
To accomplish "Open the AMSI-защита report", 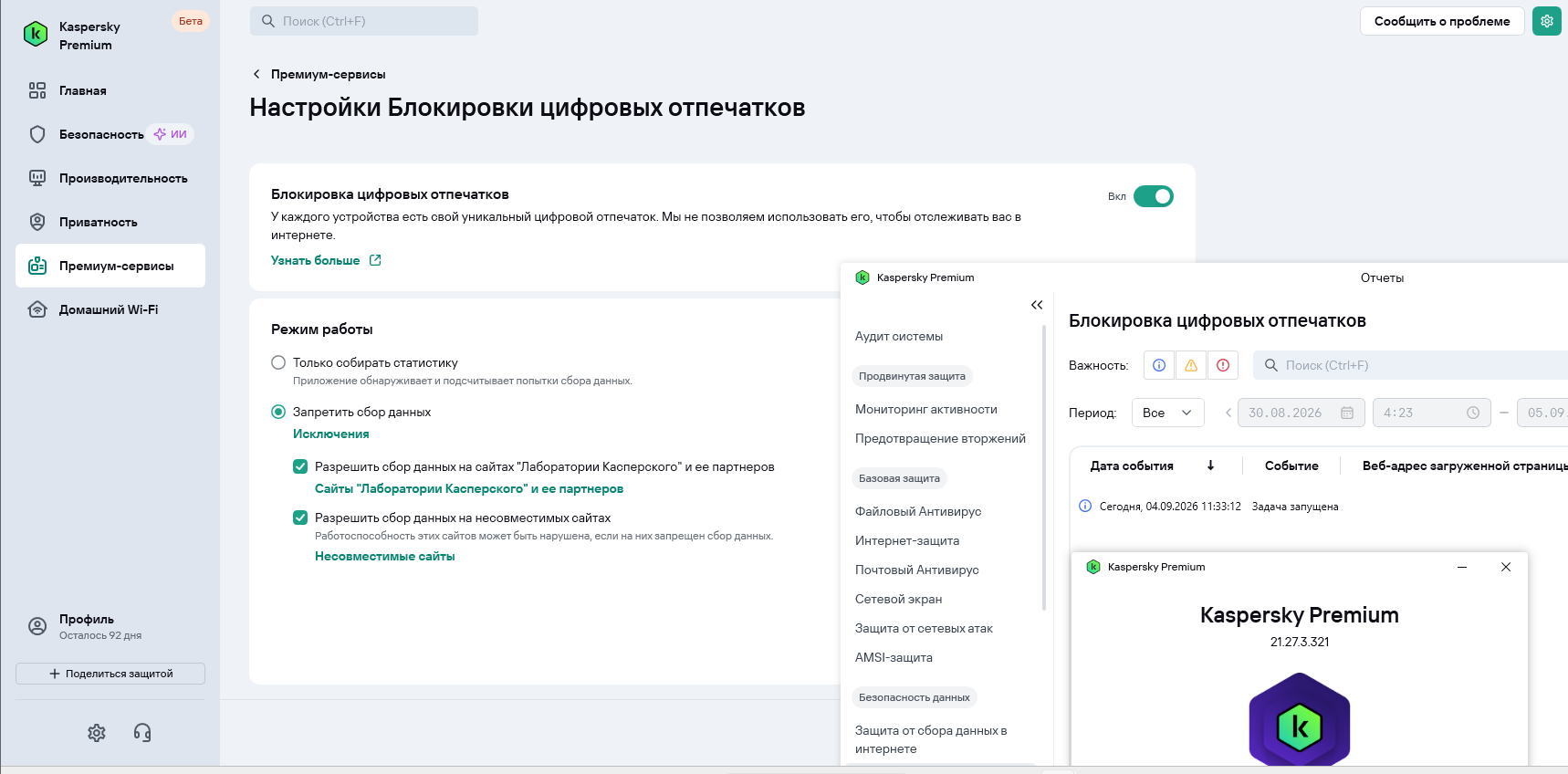I will 894,657.
